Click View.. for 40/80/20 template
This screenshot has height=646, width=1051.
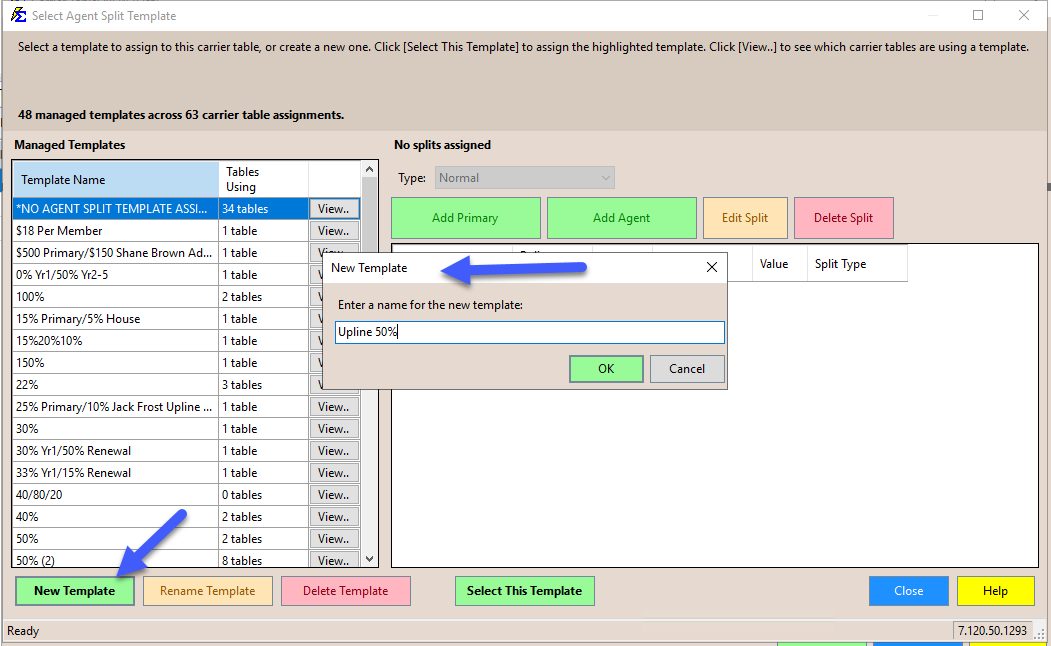click(x=334, y=495)
